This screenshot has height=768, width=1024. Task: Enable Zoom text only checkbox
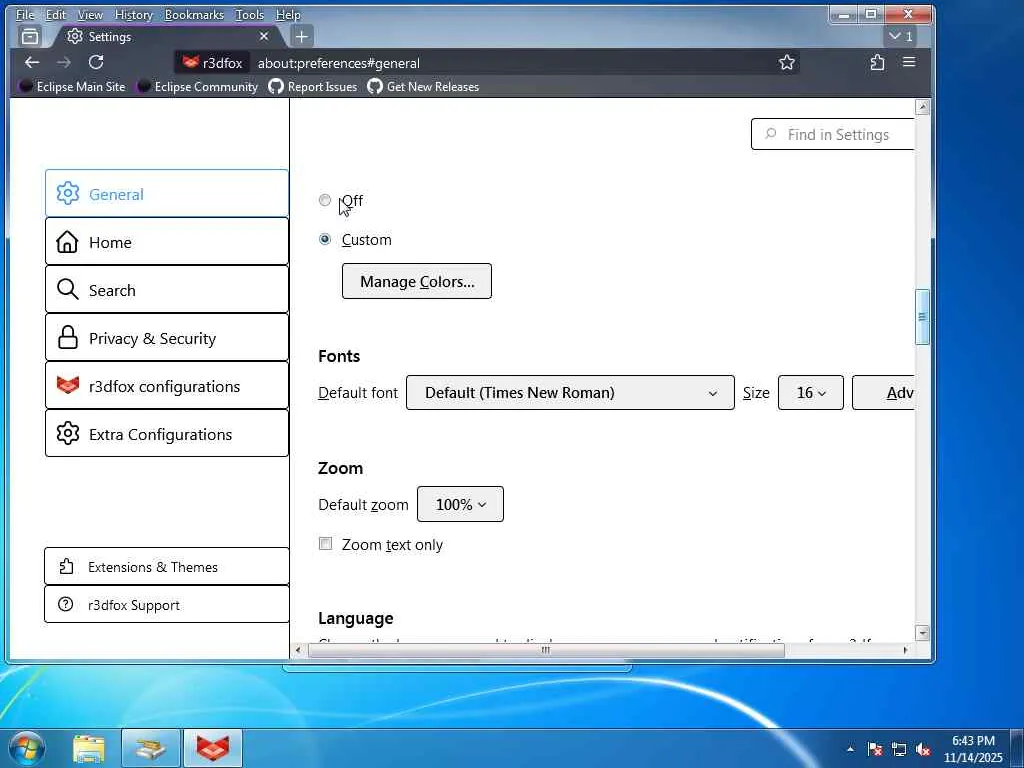click(325, 543)
